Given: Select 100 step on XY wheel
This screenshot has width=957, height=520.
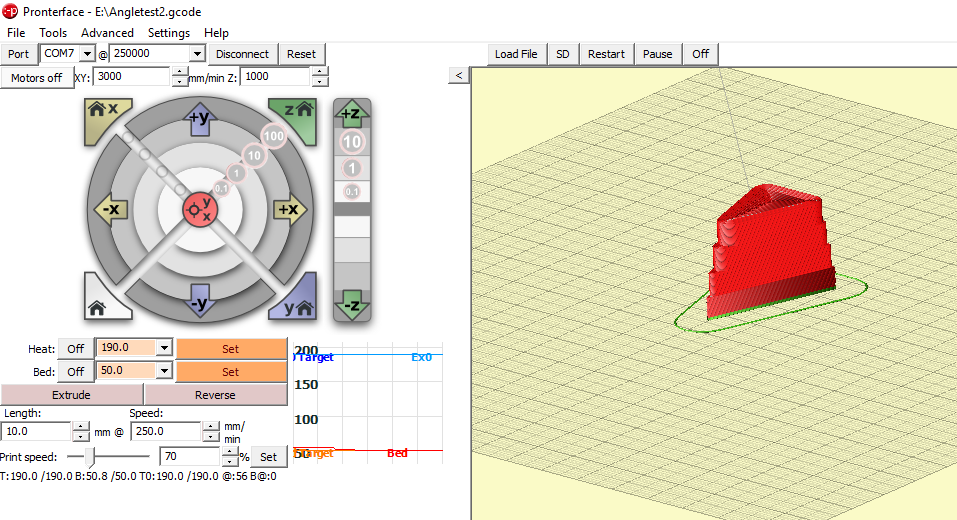Looking at the screenshot, I should pyautogui.click(x=273, y=136).
